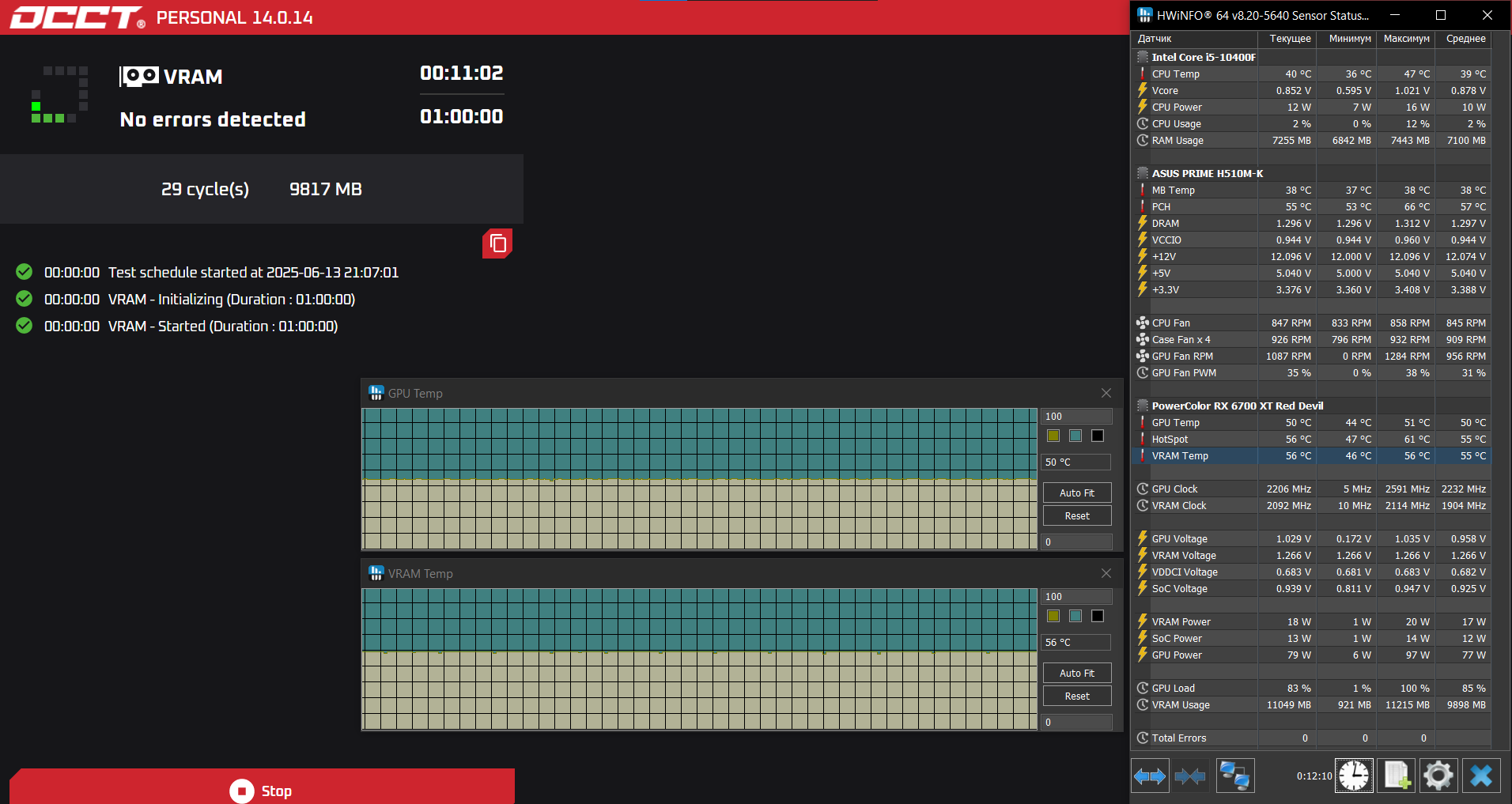Select the VRAM Usage sensor row
Image resolution: width=1512 pixels, height=804 pixels.
(1312, 704)
